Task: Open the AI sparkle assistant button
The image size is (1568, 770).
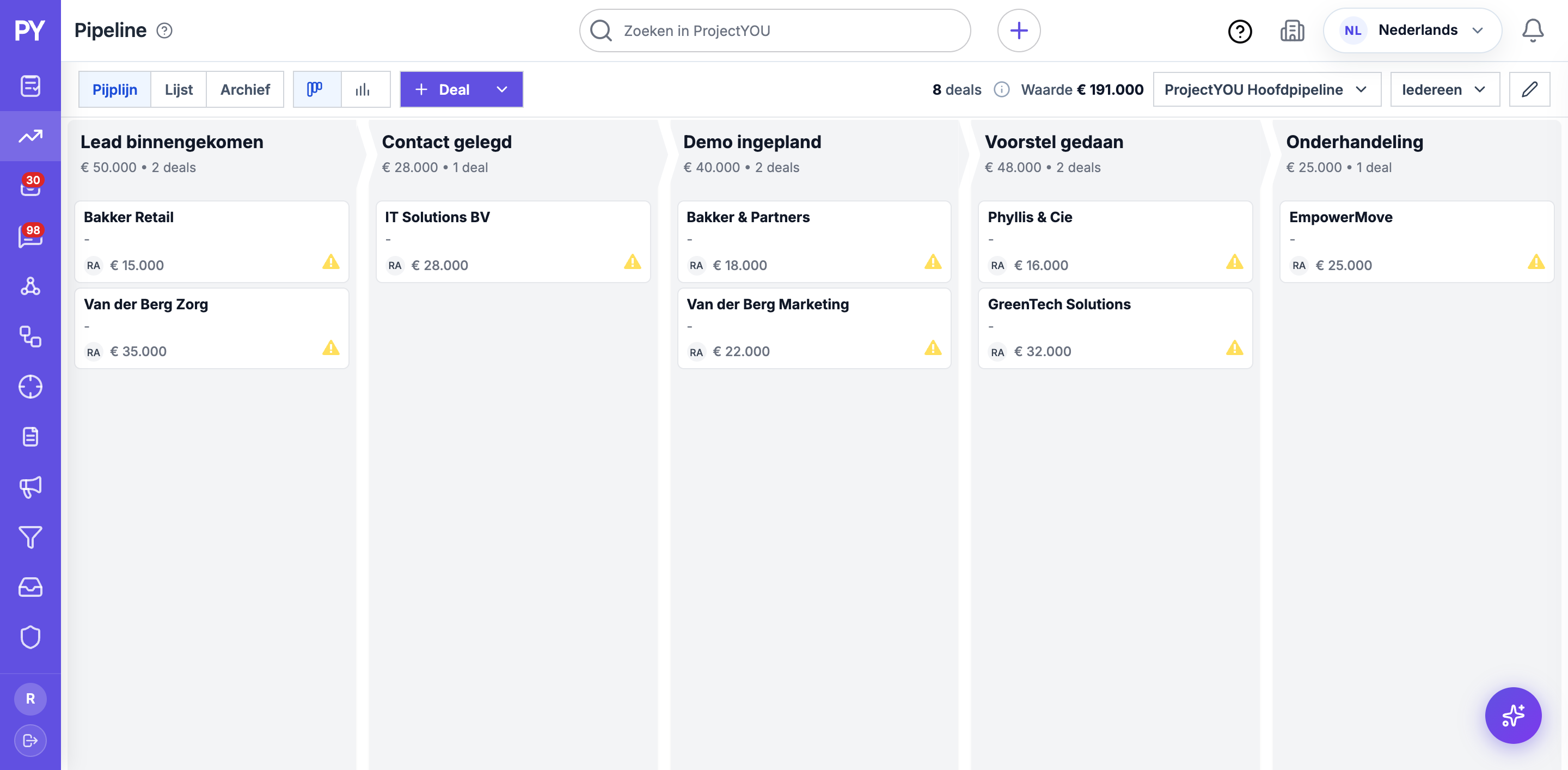Action: (x=1512, y=715)
